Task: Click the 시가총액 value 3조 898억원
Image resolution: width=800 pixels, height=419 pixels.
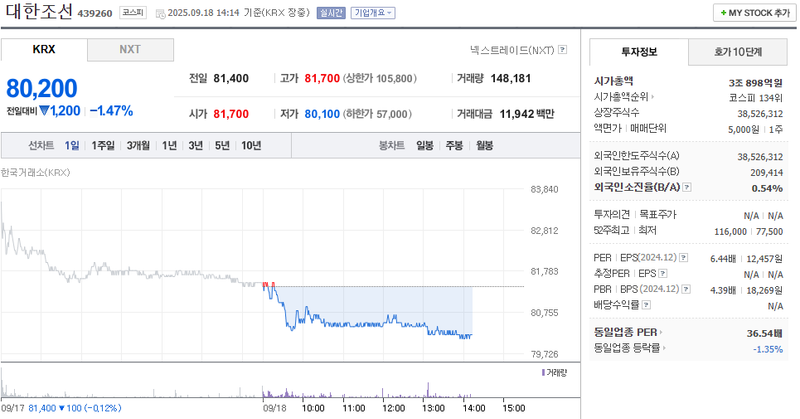Action: click(755, 83)
